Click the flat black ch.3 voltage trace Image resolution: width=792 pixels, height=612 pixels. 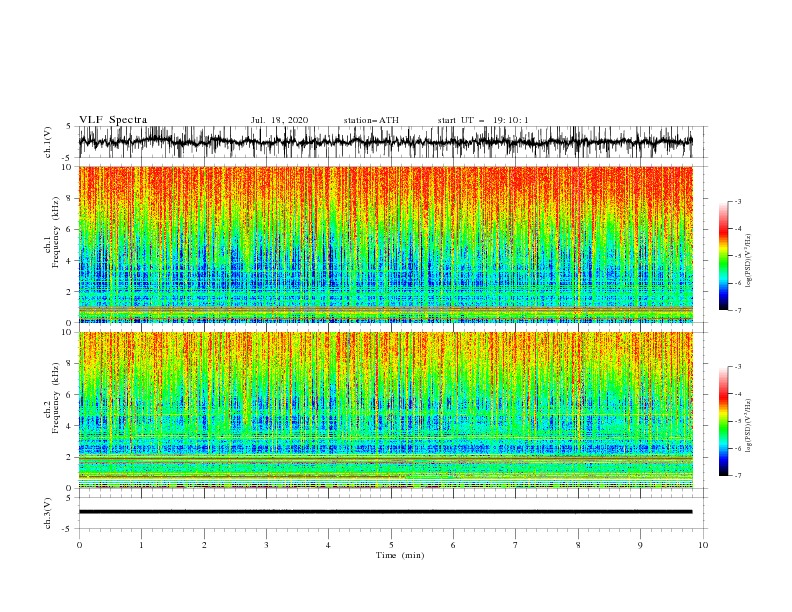click(x=385, y=512)
